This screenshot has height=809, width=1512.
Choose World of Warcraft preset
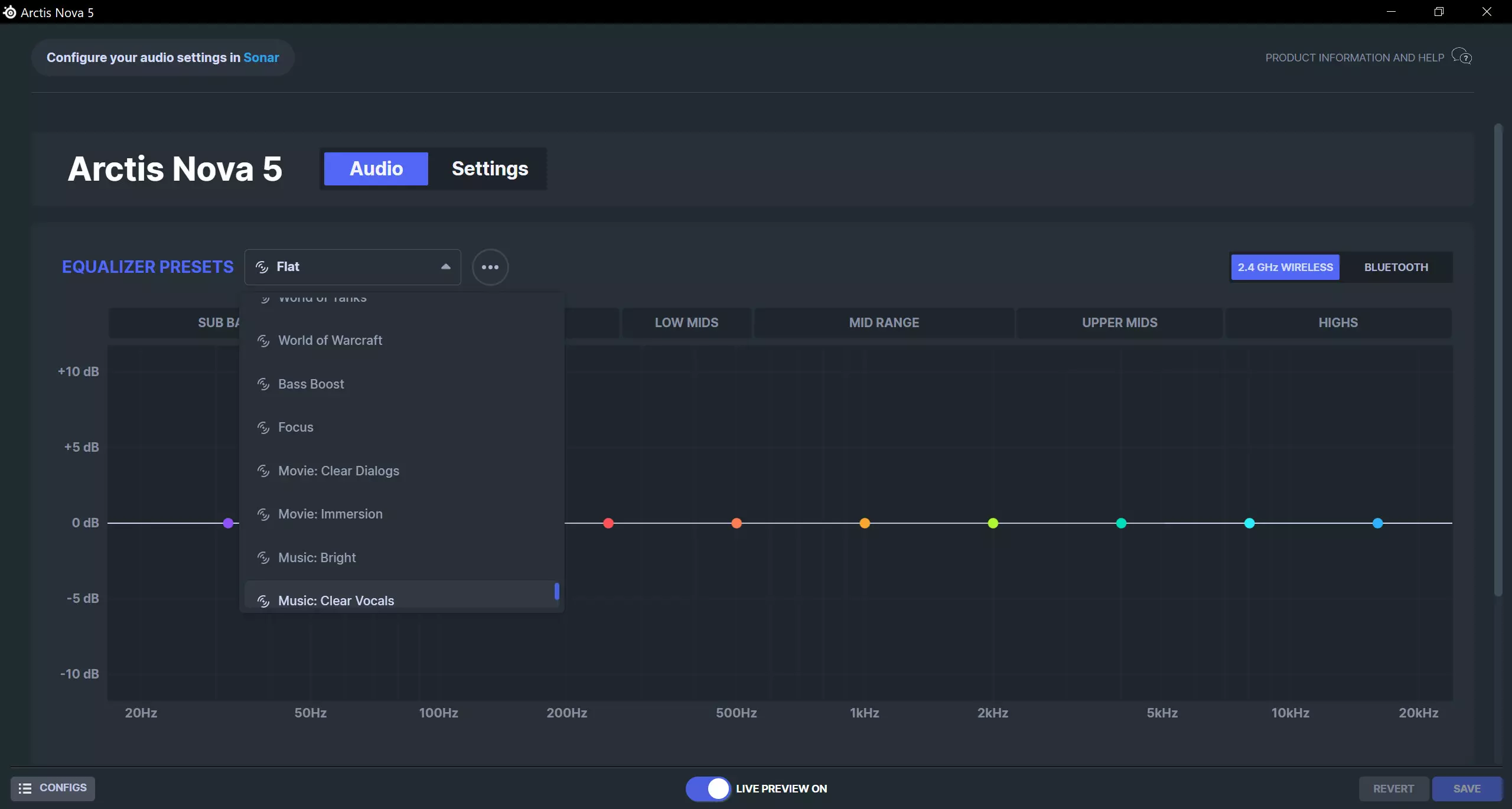[402, 341]
